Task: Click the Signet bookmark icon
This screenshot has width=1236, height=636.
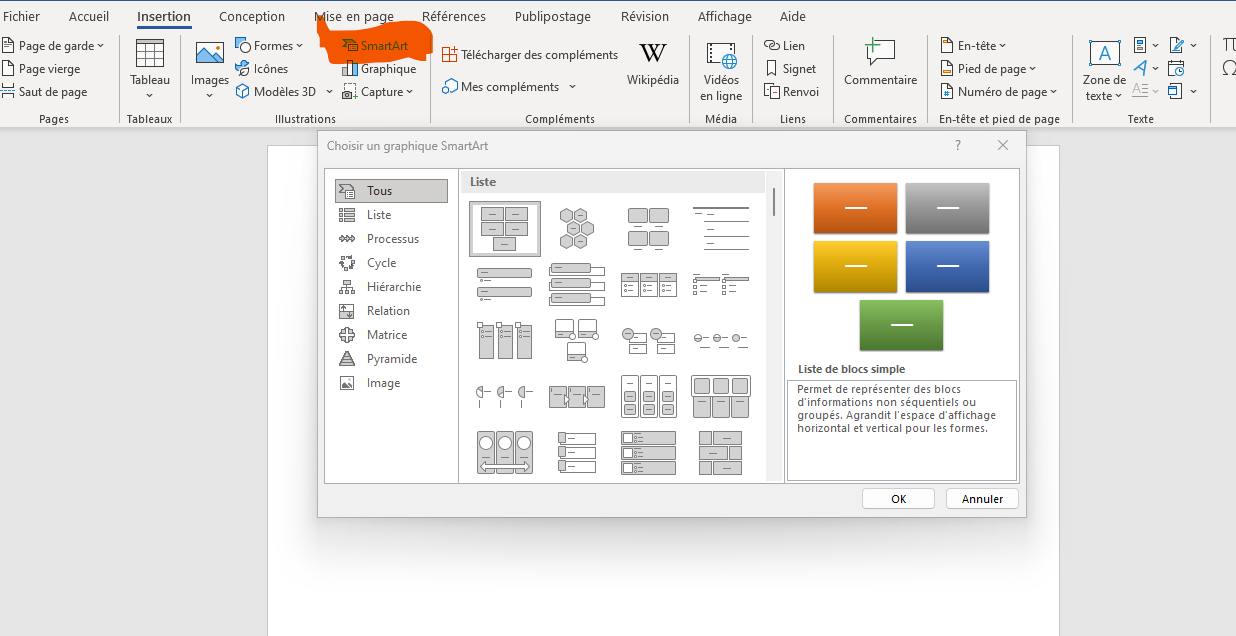Action: pos(771,69)
